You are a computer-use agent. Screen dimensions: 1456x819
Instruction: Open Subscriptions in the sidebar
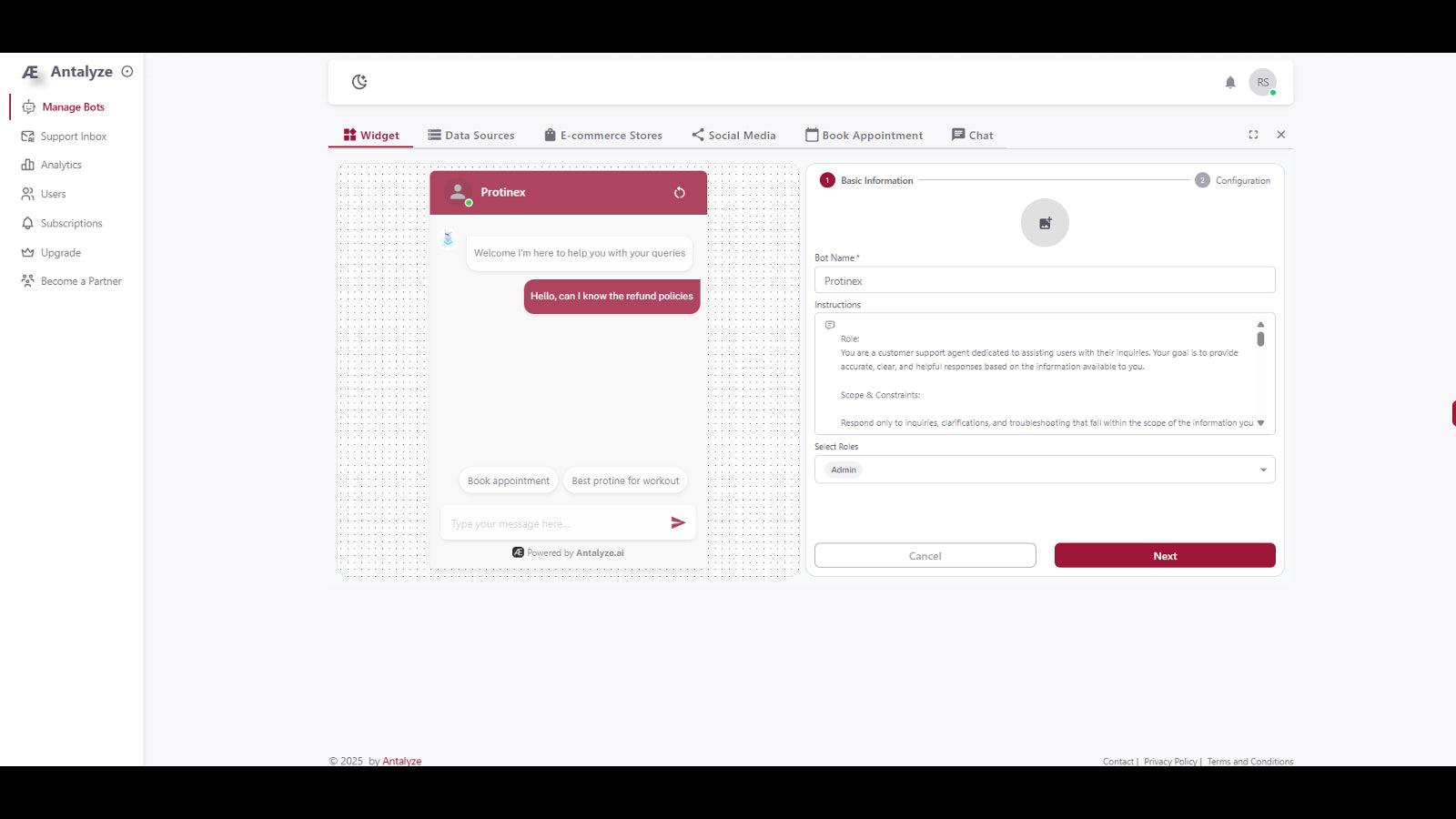(70, 223)
